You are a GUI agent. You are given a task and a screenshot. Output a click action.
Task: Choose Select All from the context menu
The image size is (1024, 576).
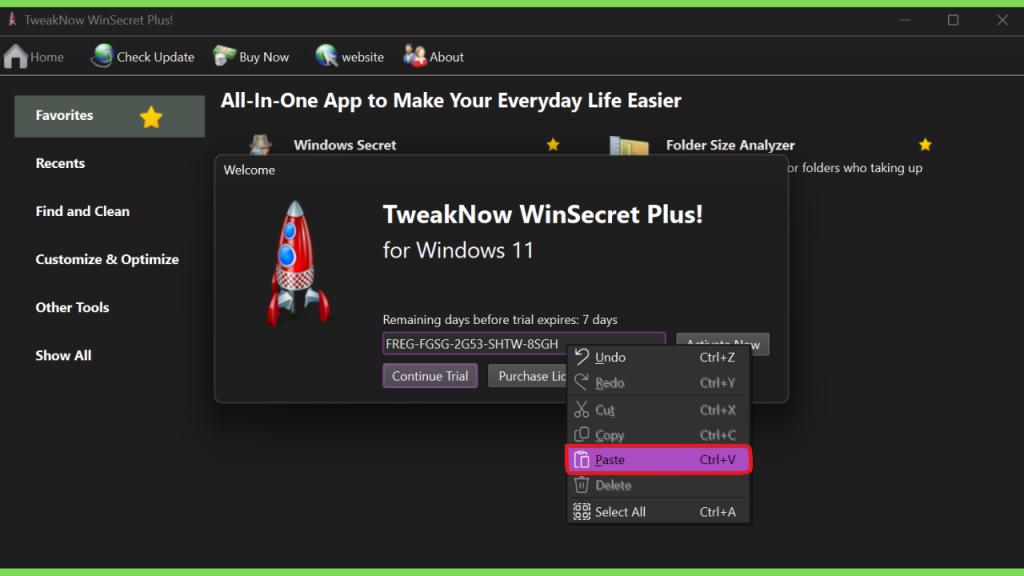[x=658, y=512]
